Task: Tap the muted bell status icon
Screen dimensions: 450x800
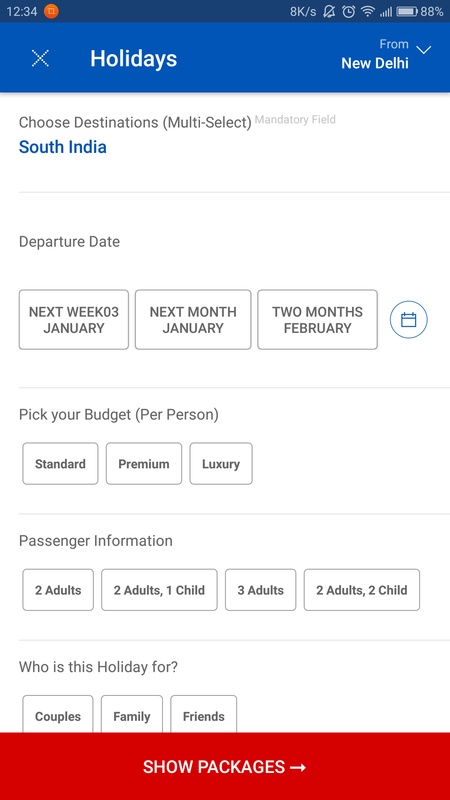Action: click(x=329, y=11)
